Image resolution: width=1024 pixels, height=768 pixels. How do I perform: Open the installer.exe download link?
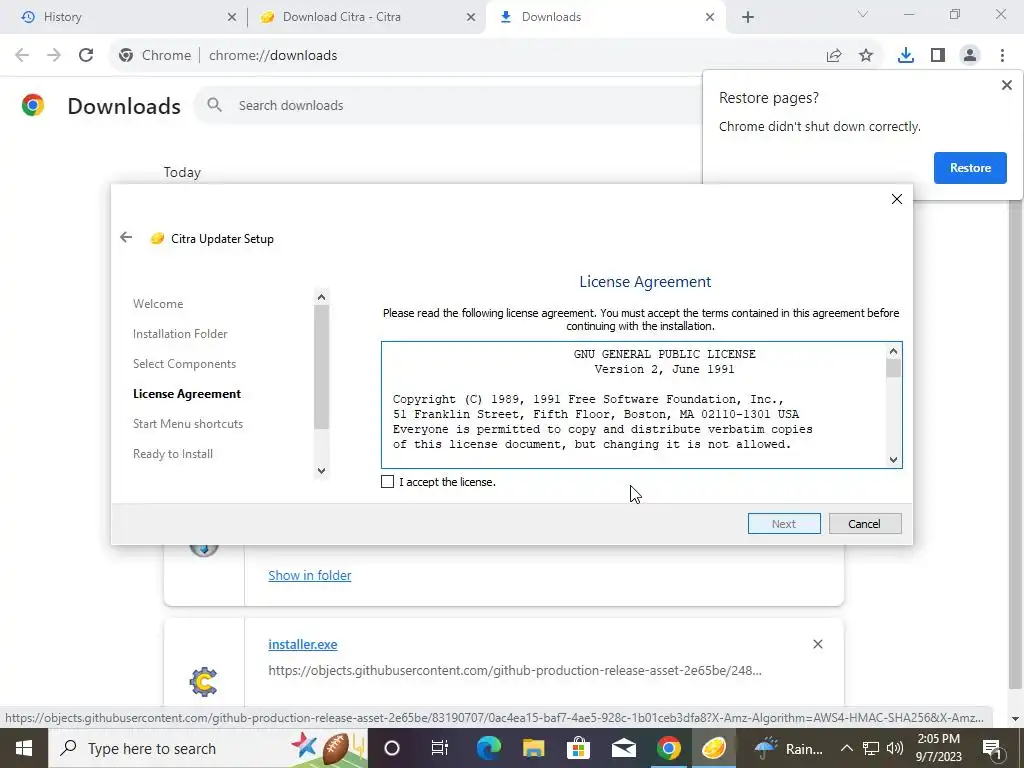[303, 645]
